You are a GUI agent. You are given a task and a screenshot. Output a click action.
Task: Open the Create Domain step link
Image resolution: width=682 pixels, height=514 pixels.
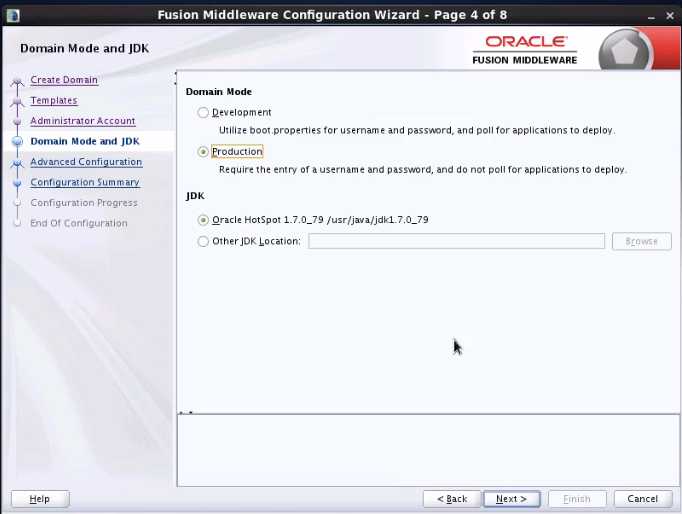(64, 80)
